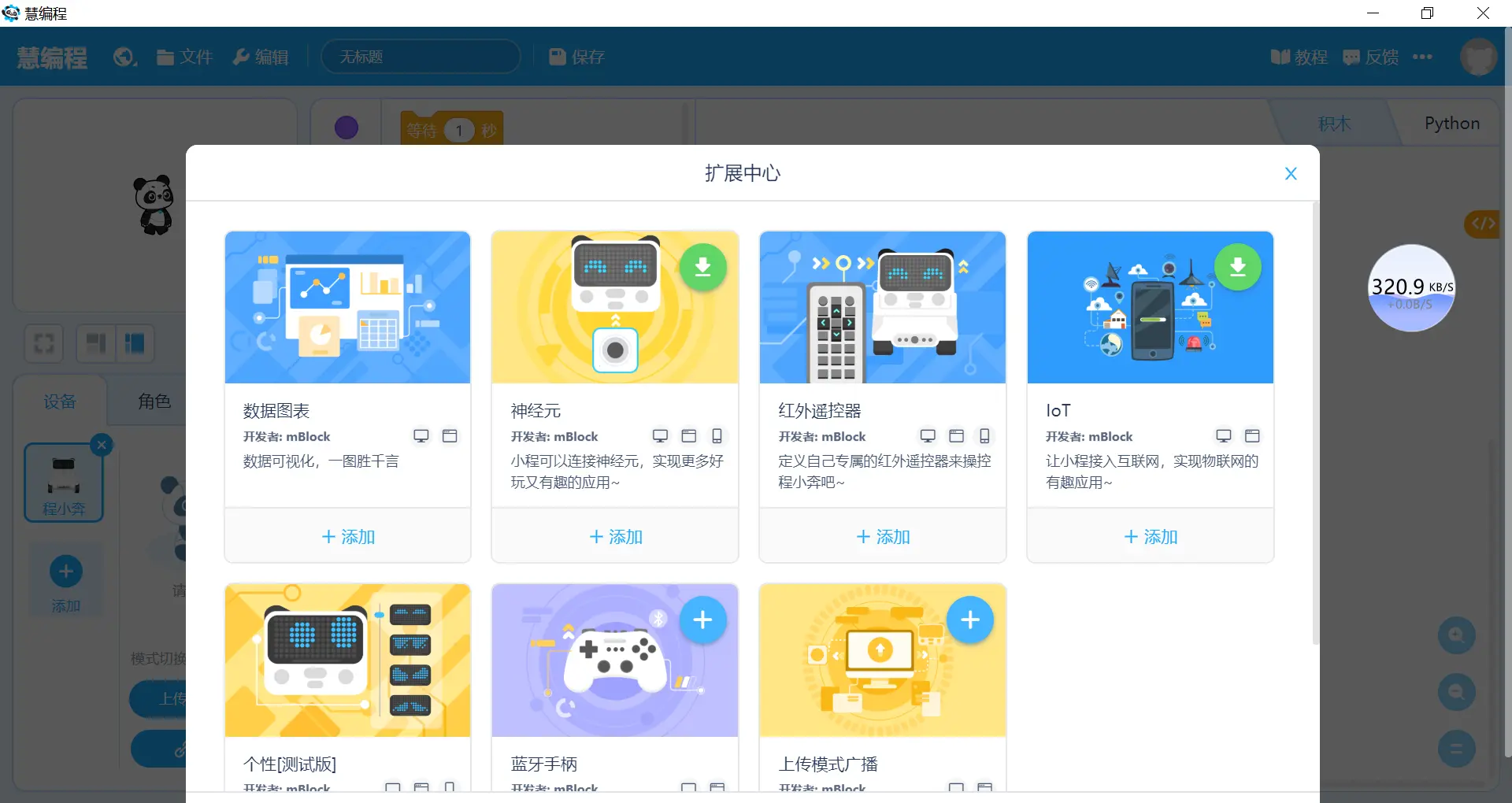
Task: Click the desktop platform icon on IoT
Action: (x=1224, y=436)
